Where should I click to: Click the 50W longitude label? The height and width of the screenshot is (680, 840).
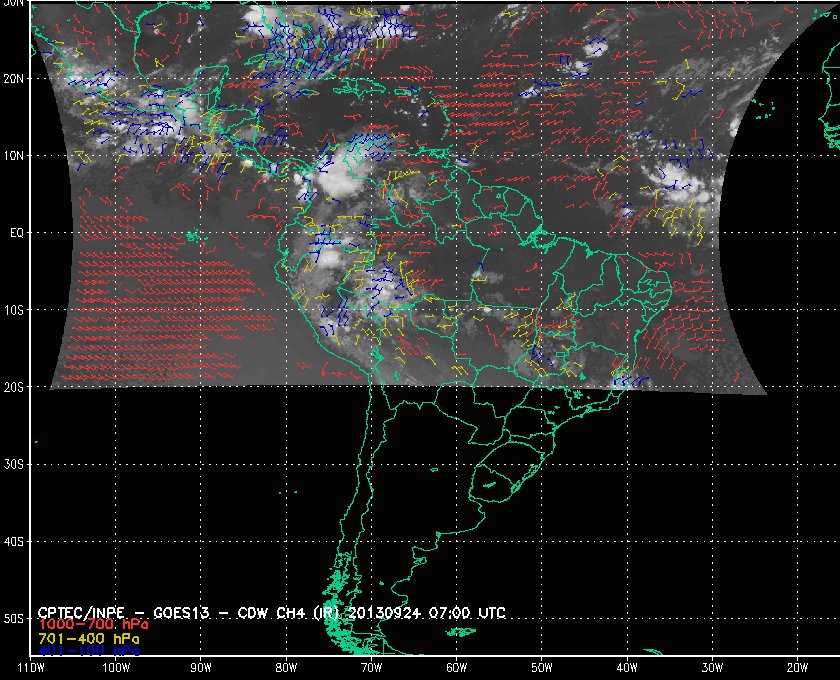(x=542, y=668)
